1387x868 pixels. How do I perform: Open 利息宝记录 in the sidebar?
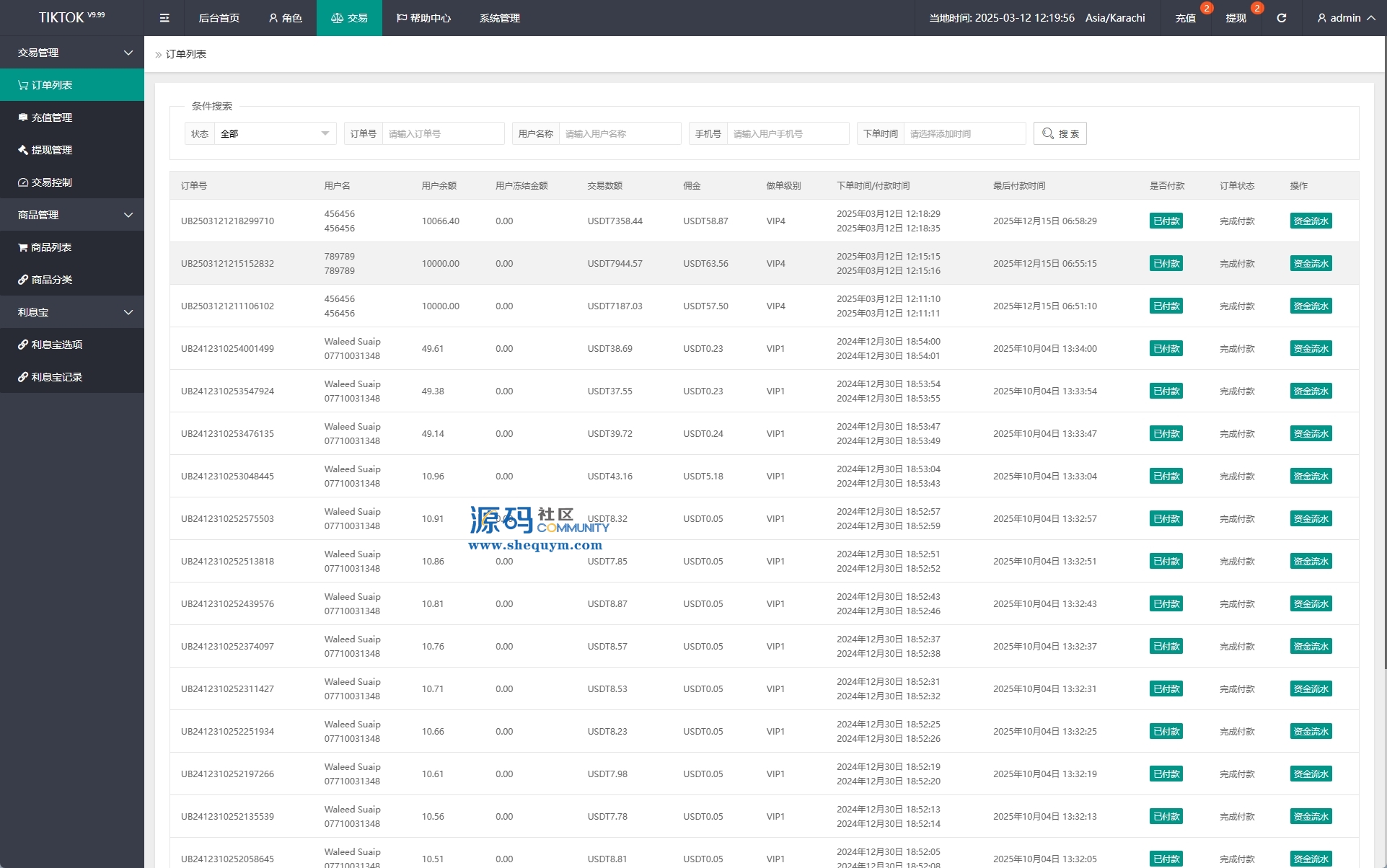pos(72,377)
